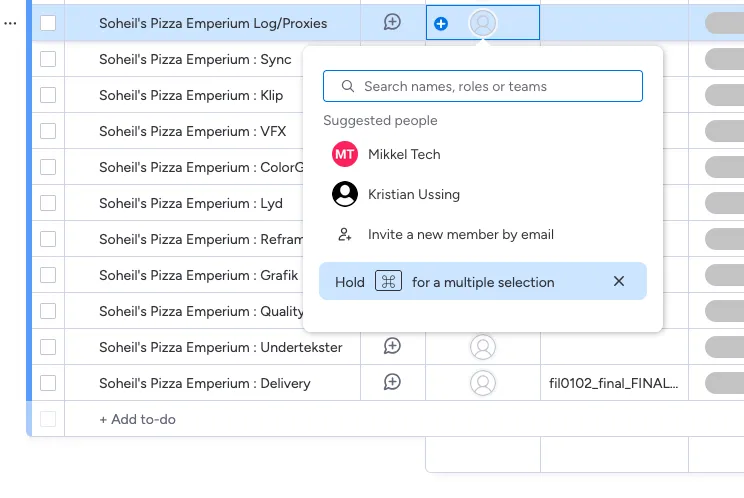
Task: Click Add to-do at bottom
Action: (137, 419)
